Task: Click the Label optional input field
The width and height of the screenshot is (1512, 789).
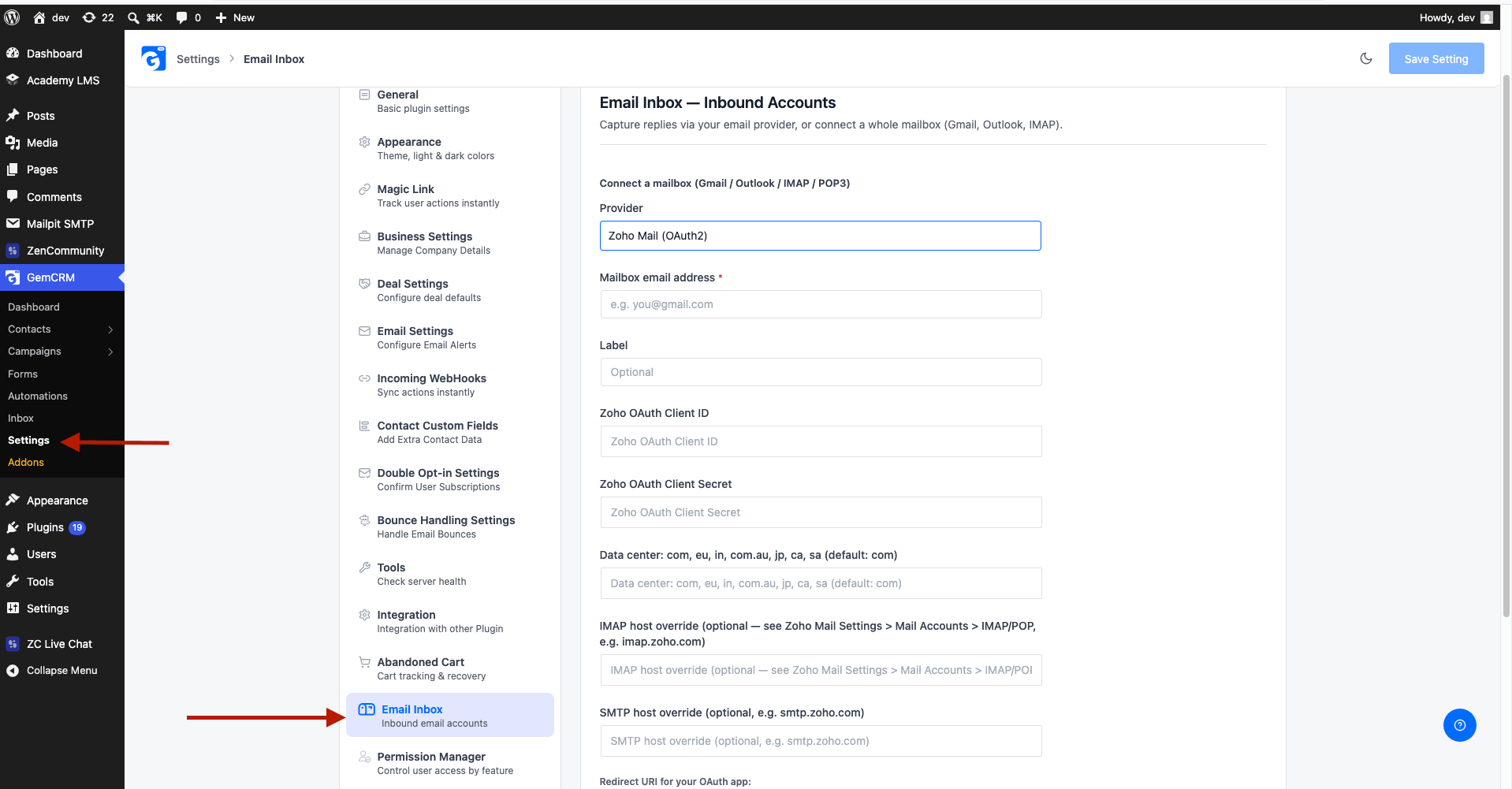Action: (820, 372)
